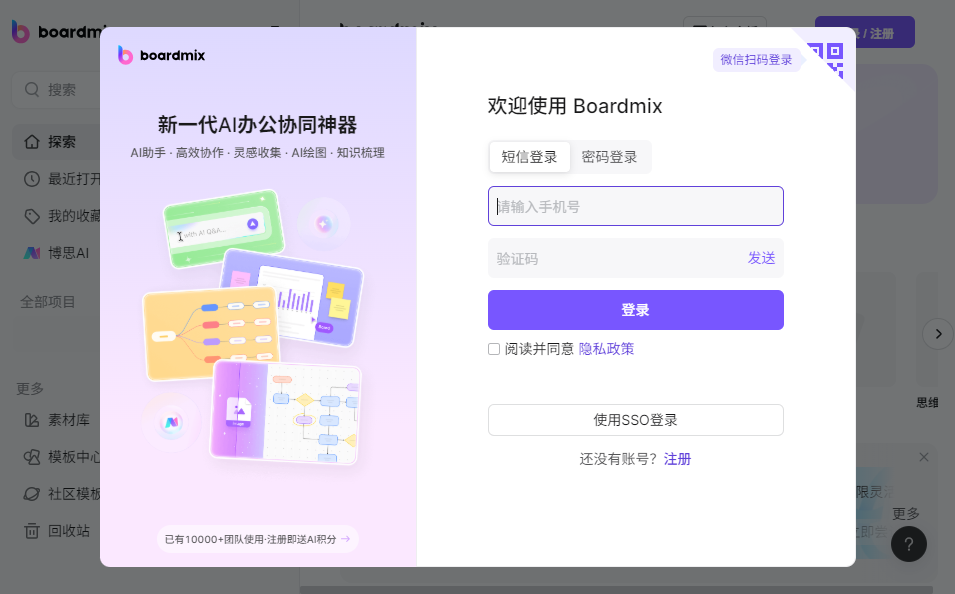Open 回收站 trash bin in sidebar
Viewport: 955px width, 594px height.
coord(56,531)
